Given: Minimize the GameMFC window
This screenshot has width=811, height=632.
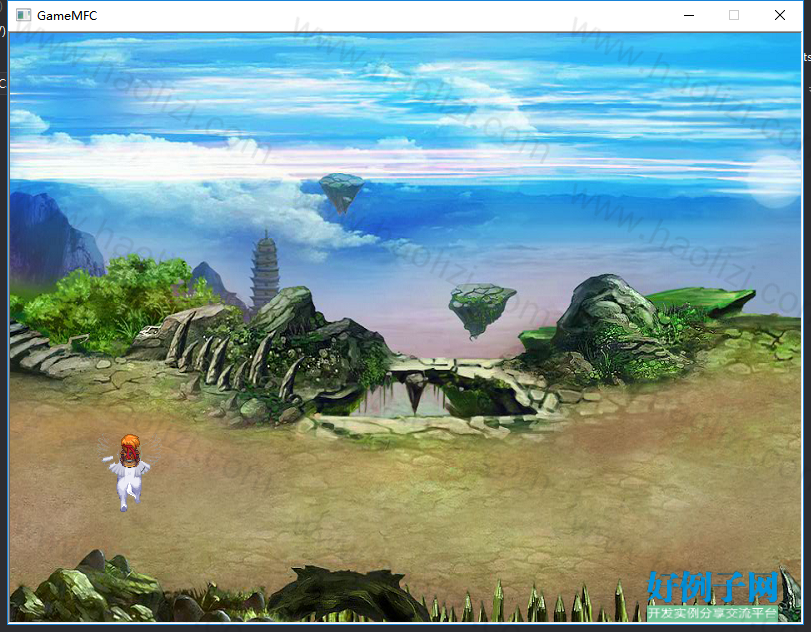Looking at the screenshot, I should click(x=688, y=16).
